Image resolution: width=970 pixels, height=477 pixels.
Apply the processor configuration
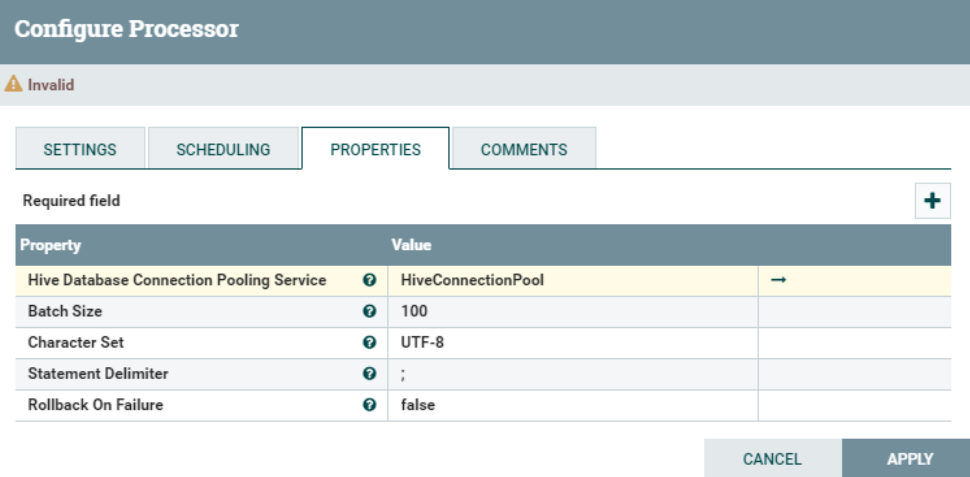click(x=910, y=458)
